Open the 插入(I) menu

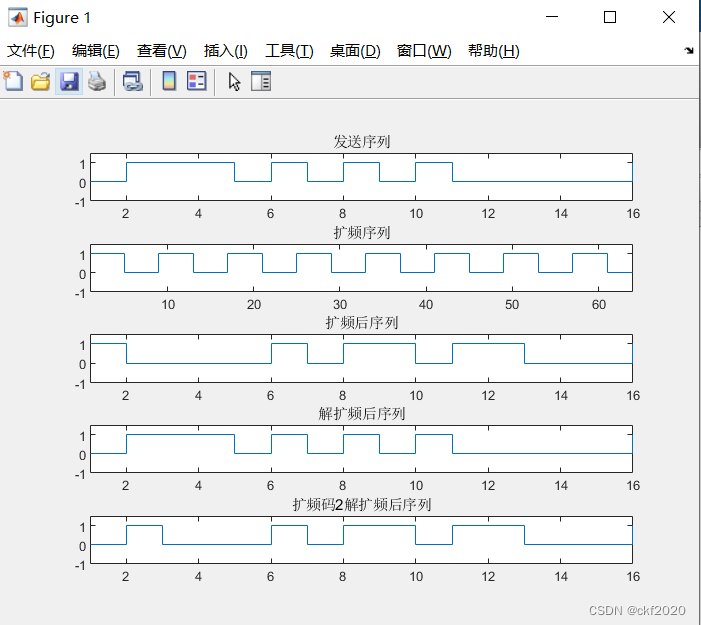[x=226, y=51]
